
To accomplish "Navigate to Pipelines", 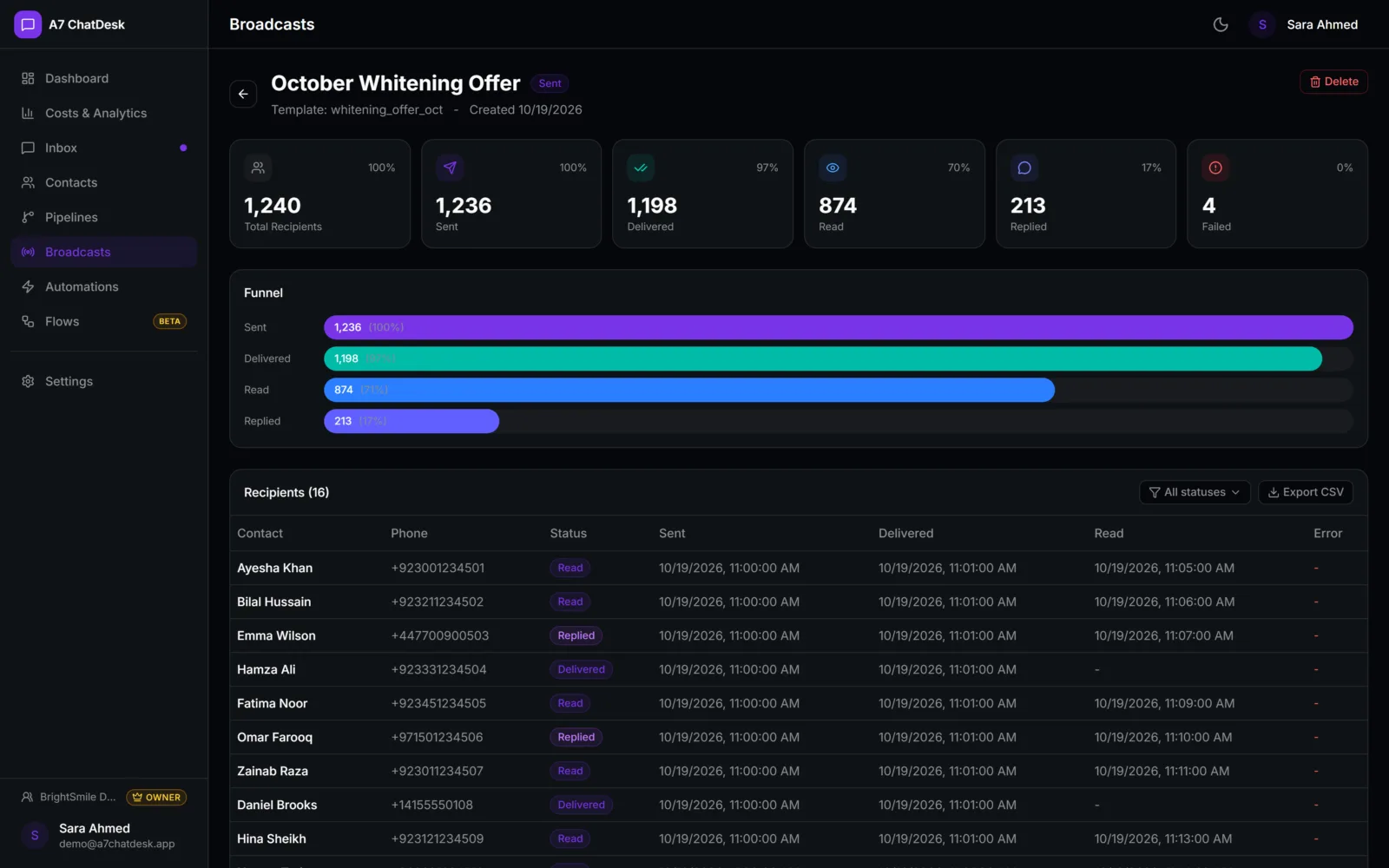I will click(104, 217).
